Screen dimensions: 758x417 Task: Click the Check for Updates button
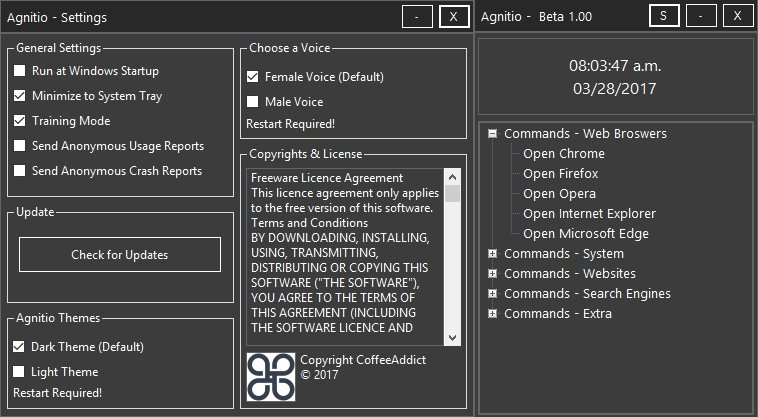(120, 255)
